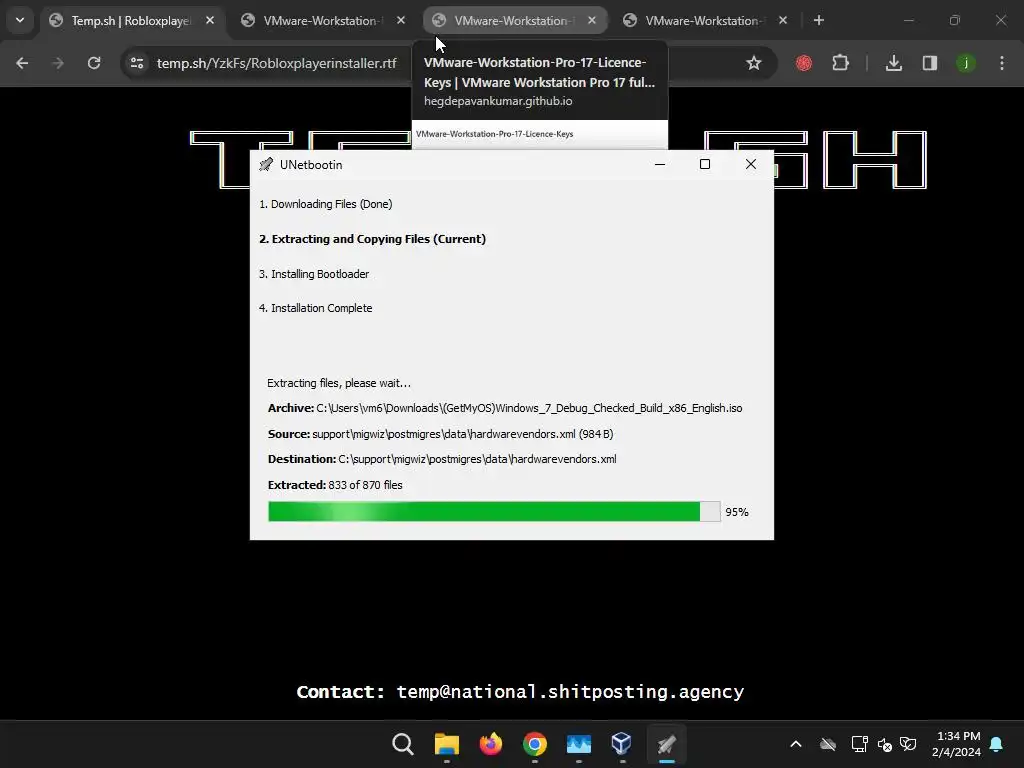Click the '1. Downloading Files (Done)' step
Image resolution: width=1024 pixels, height=768 pixels.
click(x=325, y=204)
